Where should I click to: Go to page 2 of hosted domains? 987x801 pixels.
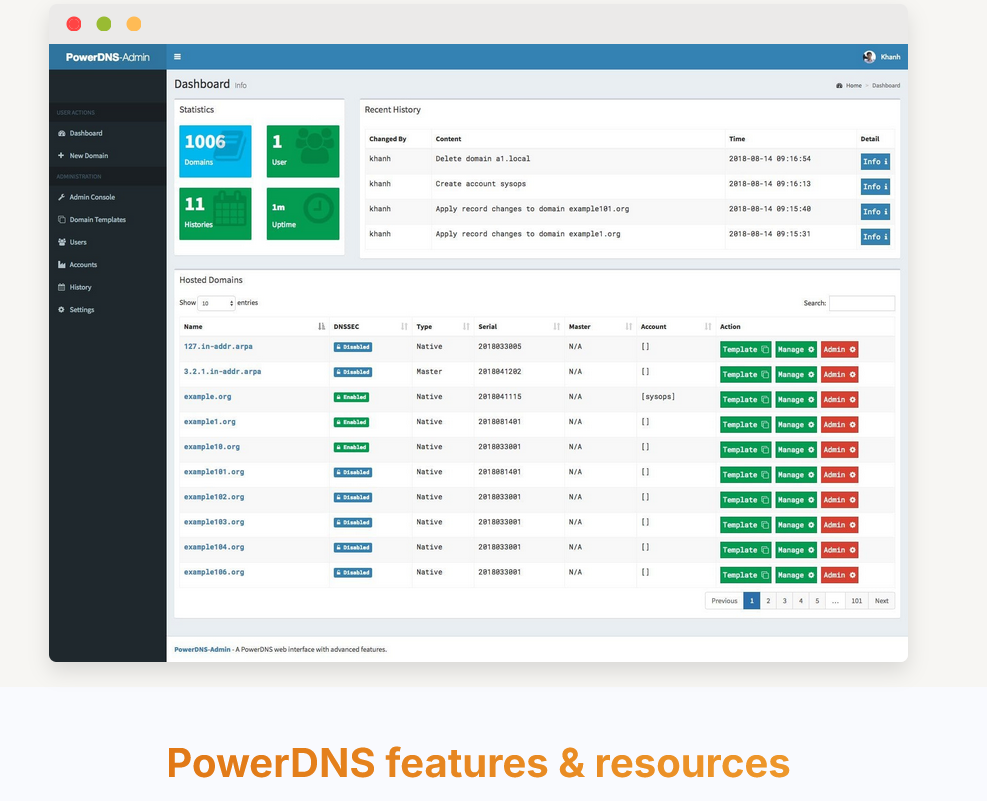pos(768,601)
